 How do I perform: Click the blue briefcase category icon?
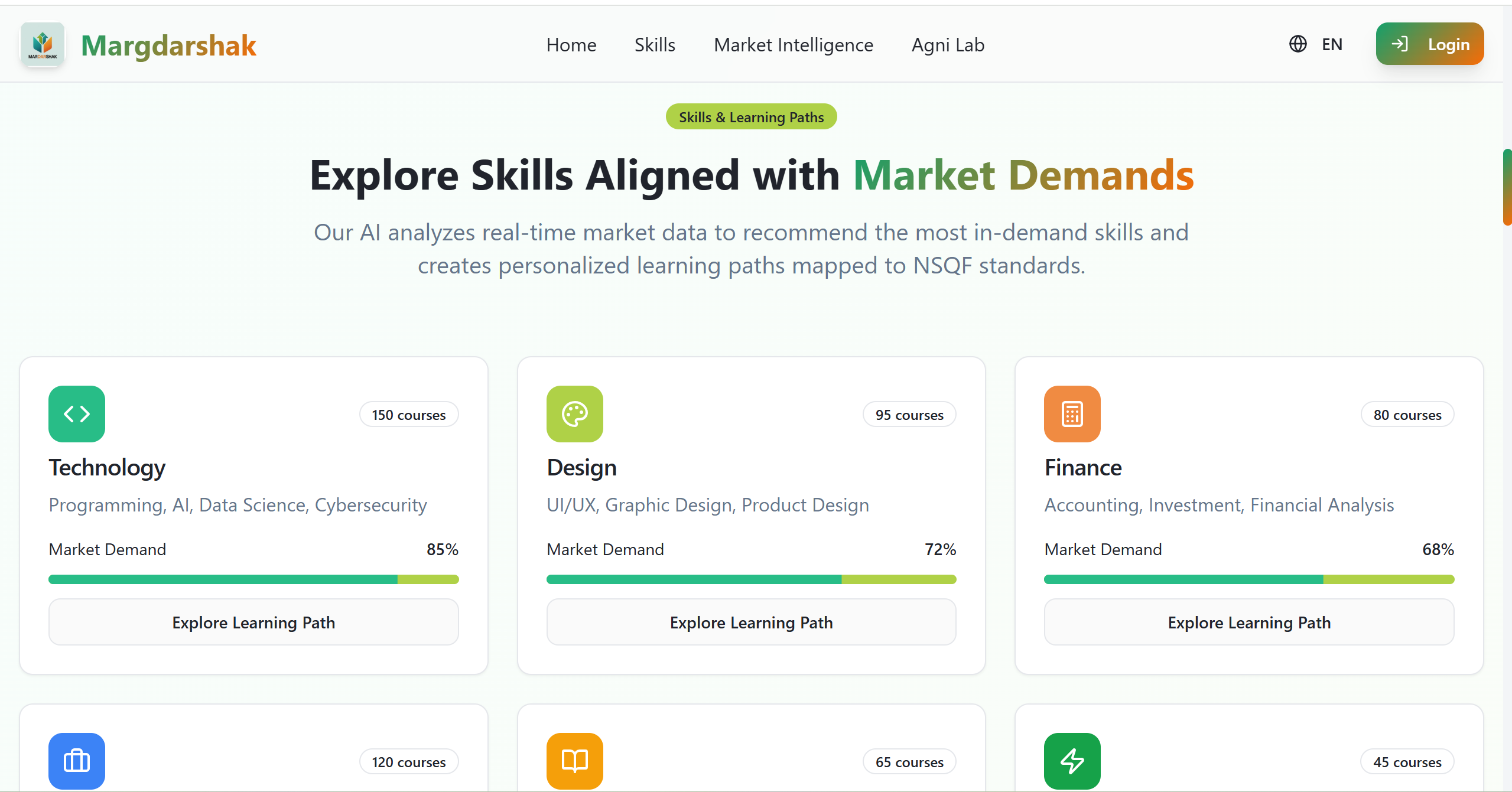click(x=77, y=761)
